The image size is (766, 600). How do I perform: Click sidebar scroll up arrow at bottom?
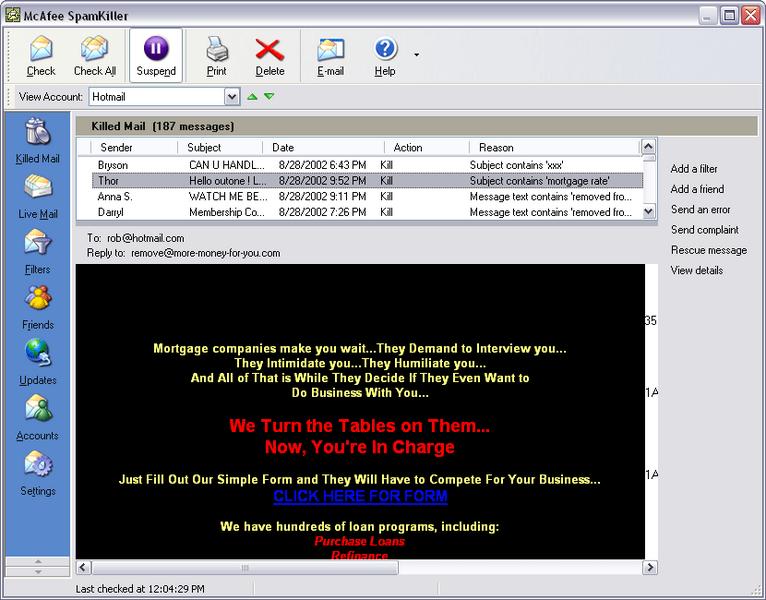tap(38, 561)
